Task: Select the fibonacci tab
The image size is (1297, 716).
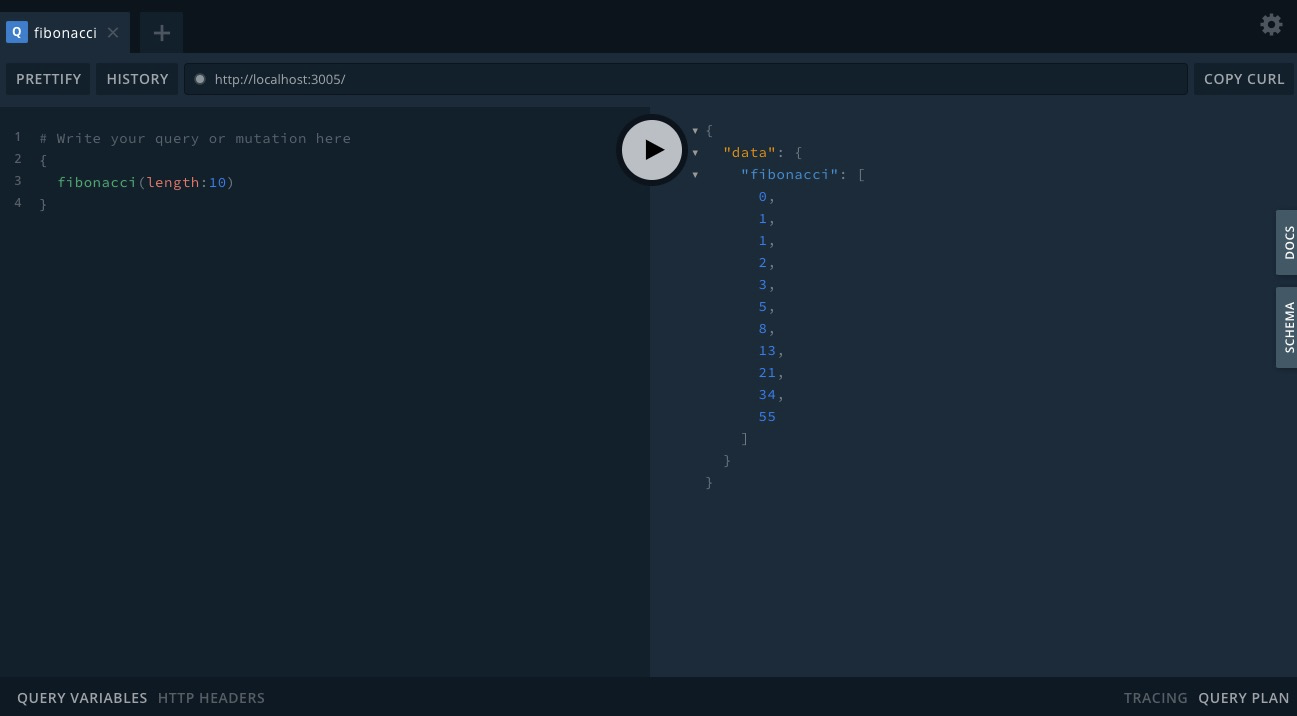Action: (65, 33)
